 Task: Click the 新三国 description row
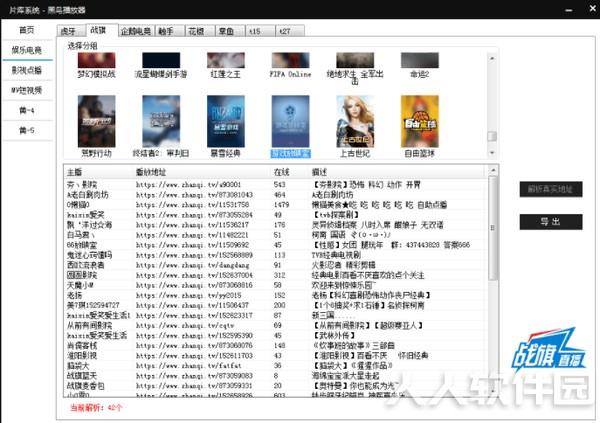276,315
